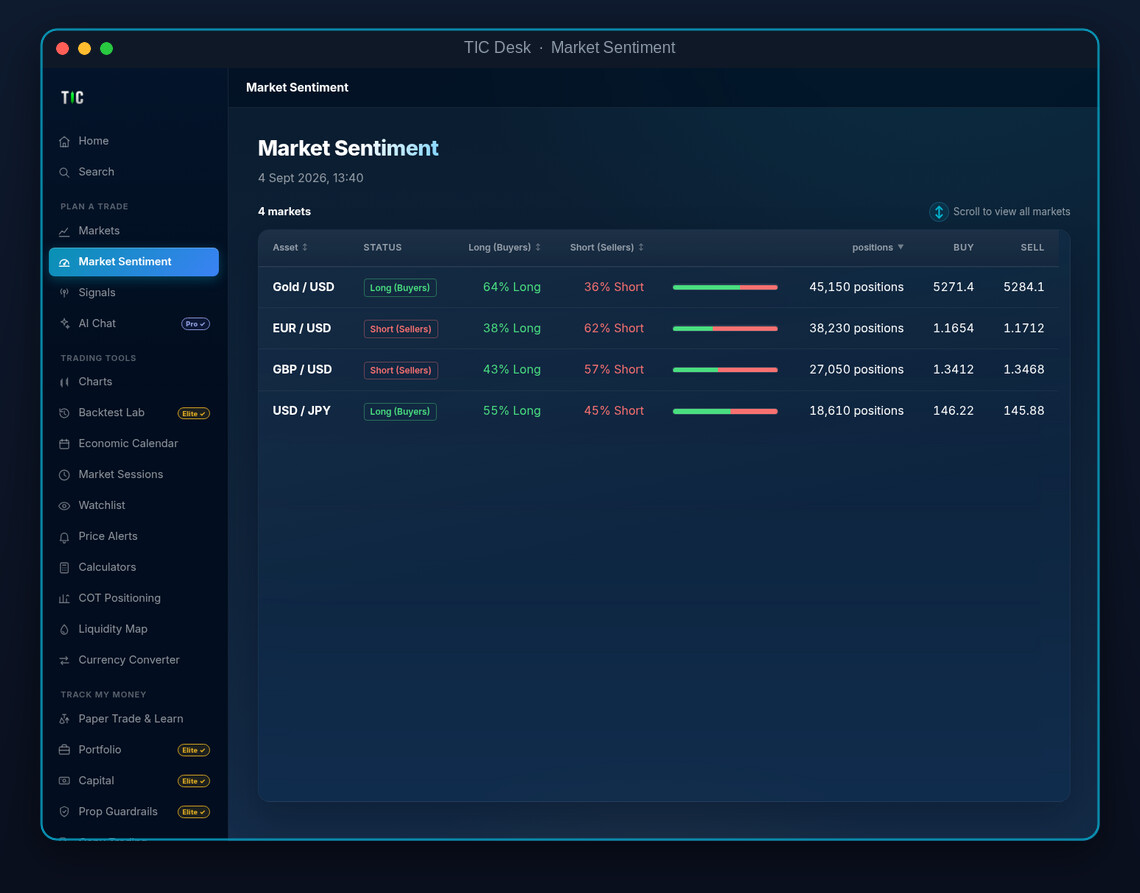Click the Market Sessions clock icon
This screenshot has width=1140, height=893.
pos(64,475)
